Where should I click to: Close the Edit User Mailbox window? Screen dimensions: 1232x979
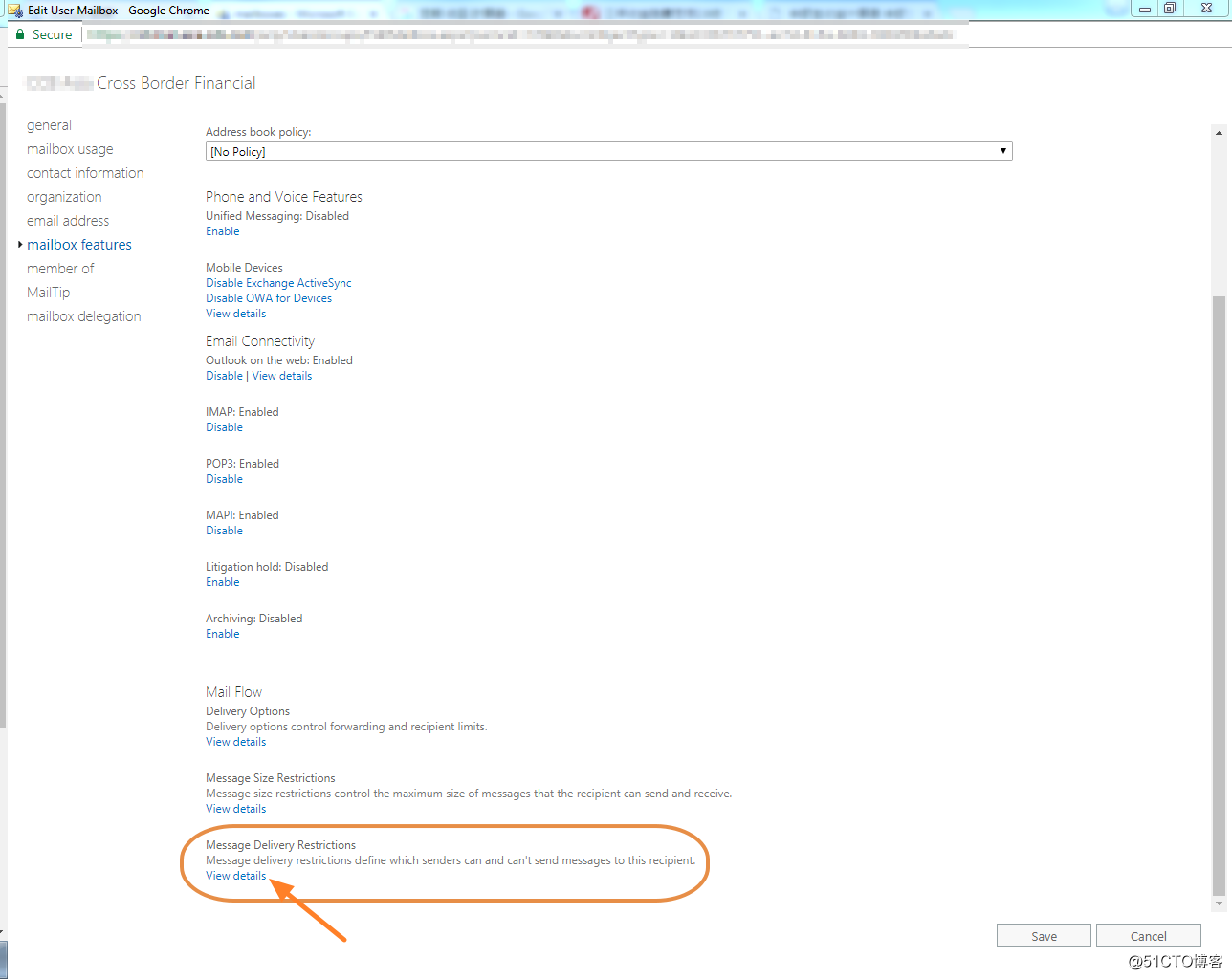[1206, 9]
